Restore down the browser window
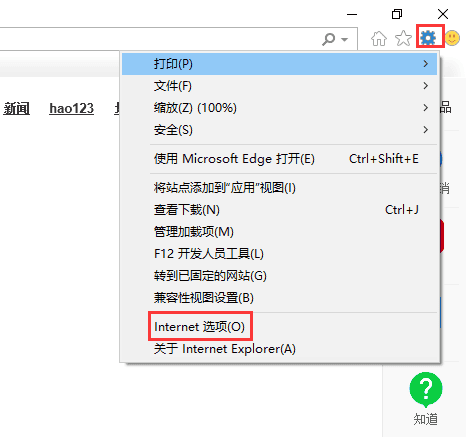This screenshot has height=437, width=466. [397, 14]
